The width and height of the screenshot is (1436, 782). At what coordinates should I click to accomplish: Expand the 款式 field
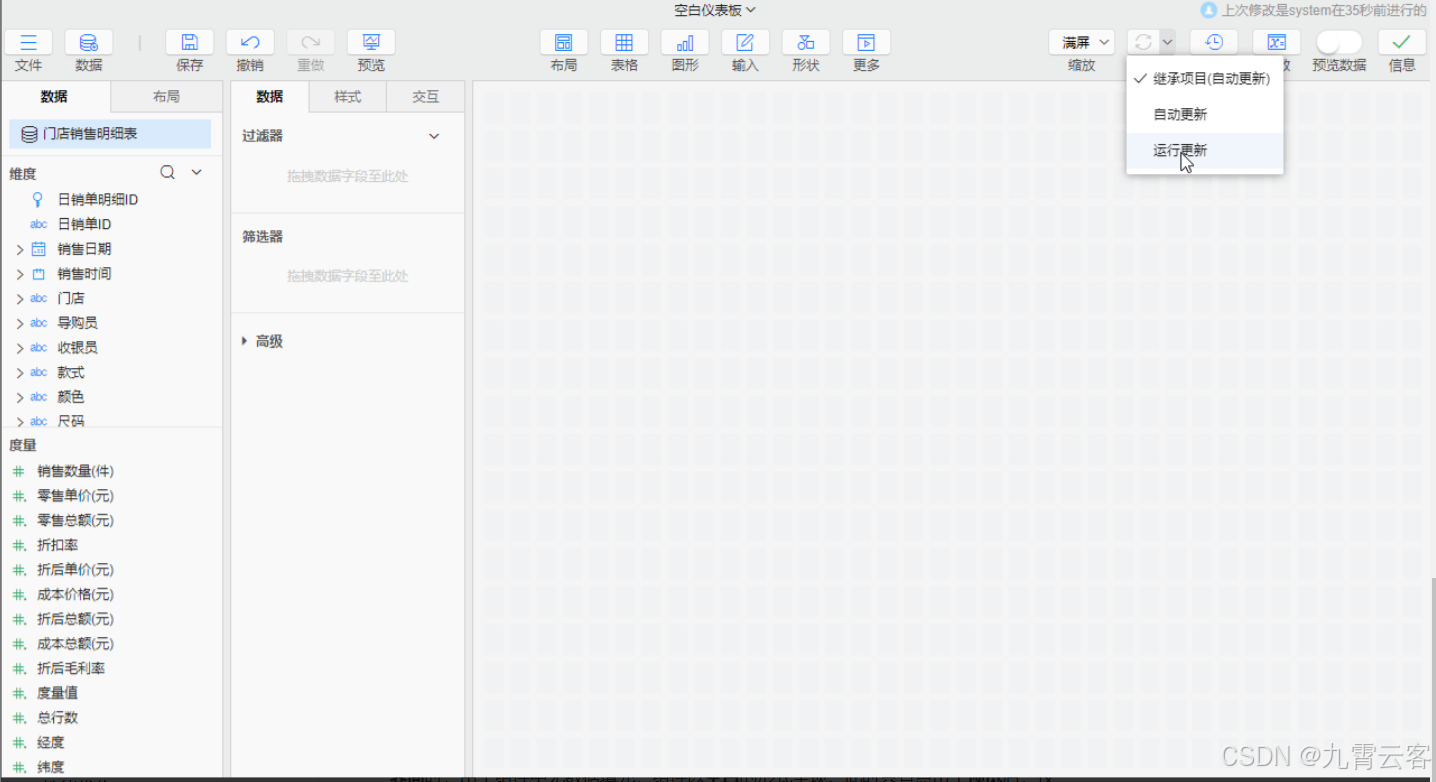(x=19, y=372)
